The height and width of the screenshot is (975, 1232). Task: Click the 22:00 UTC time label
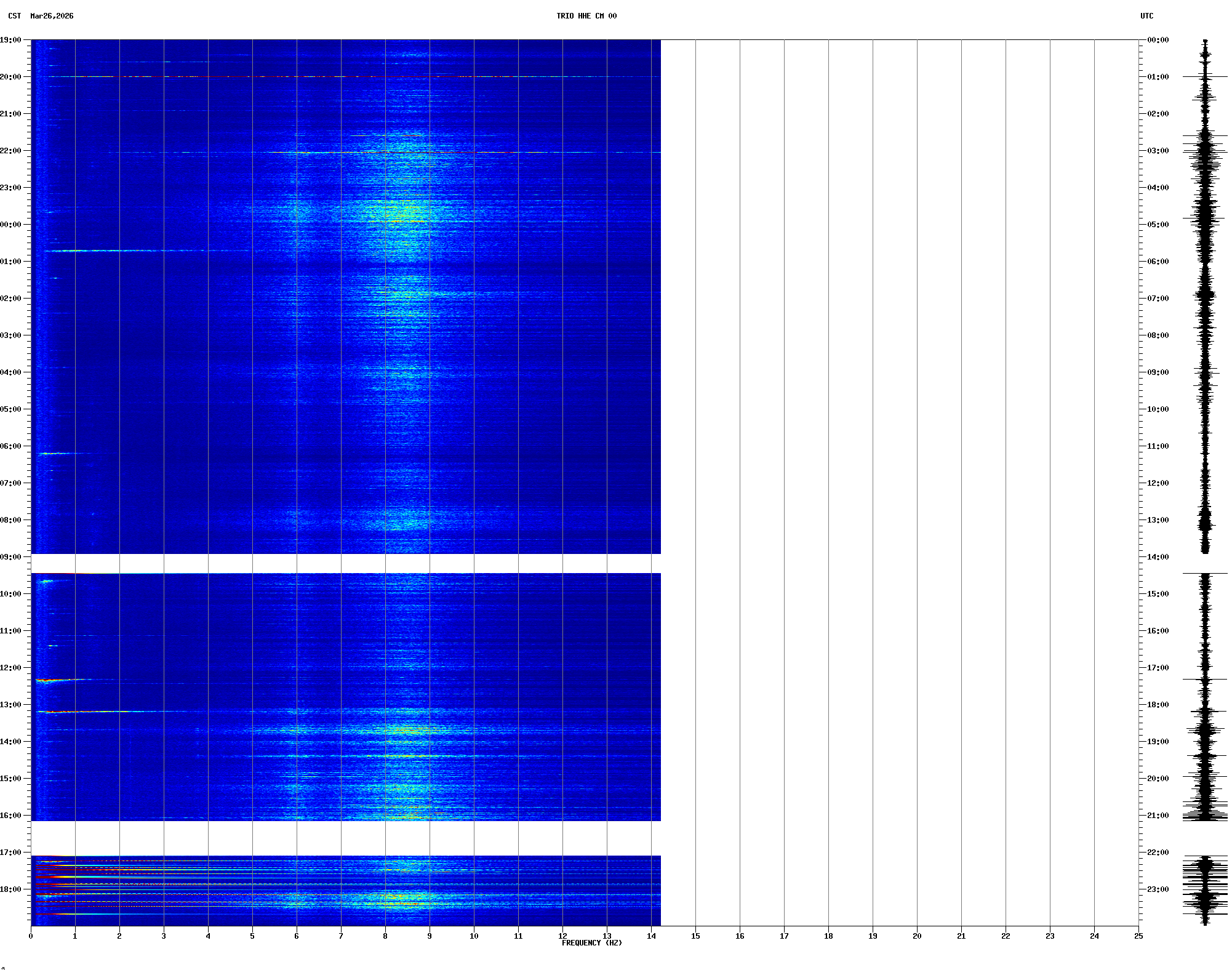[1158, 853]
